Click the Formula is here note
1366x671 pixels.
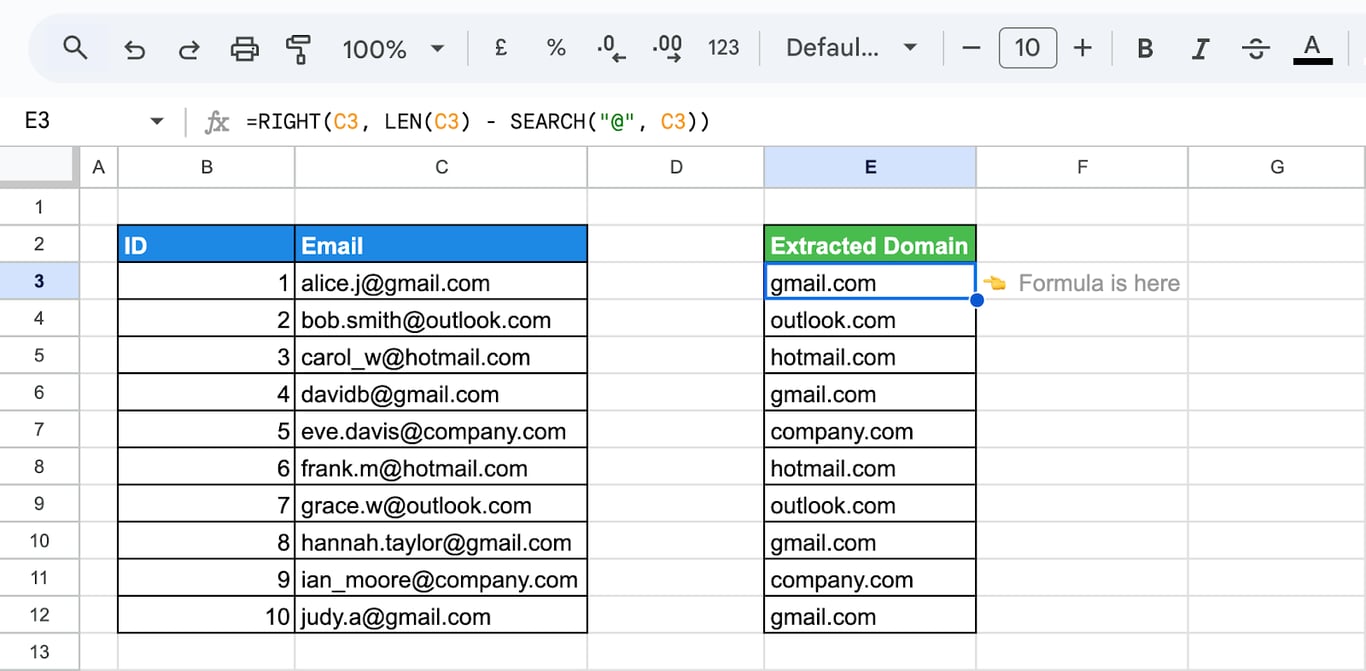pos(1098,283)
